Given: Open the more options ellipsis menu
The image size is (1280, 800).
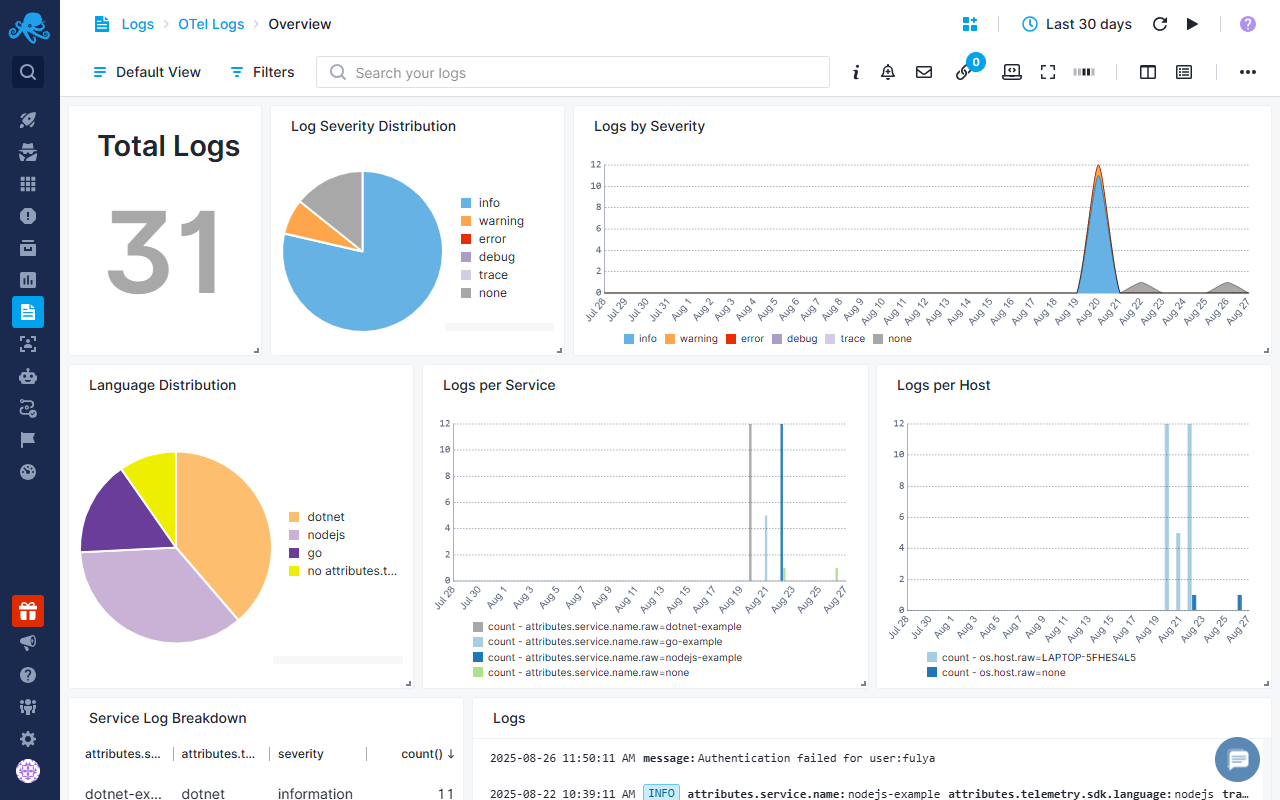Looking at the screenshot, I should point(1247,72).
